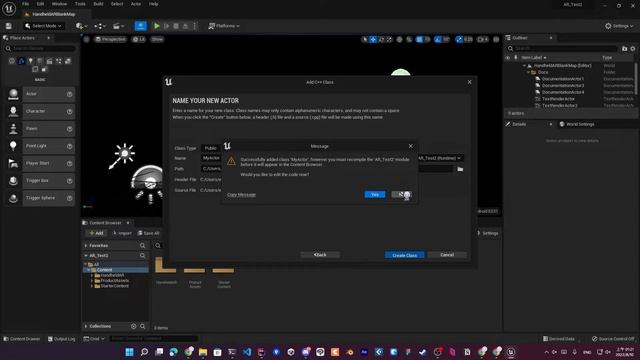The height and width of the screenshot is (360, 640).
Task: Toggle grid snapping in viewport
Action: pos(420,40)
